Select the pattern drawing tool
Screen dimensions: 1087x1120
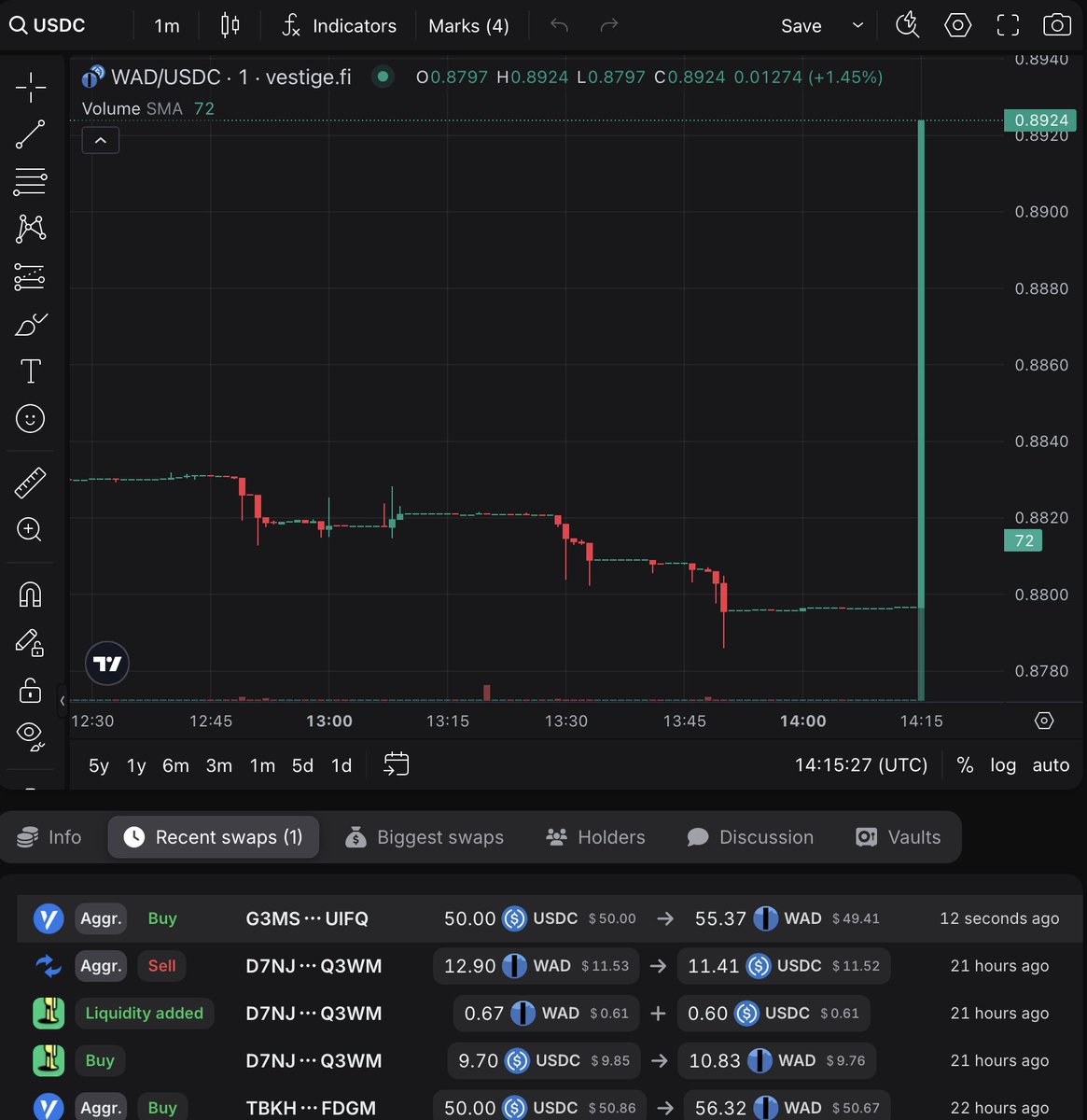(30, 228)
